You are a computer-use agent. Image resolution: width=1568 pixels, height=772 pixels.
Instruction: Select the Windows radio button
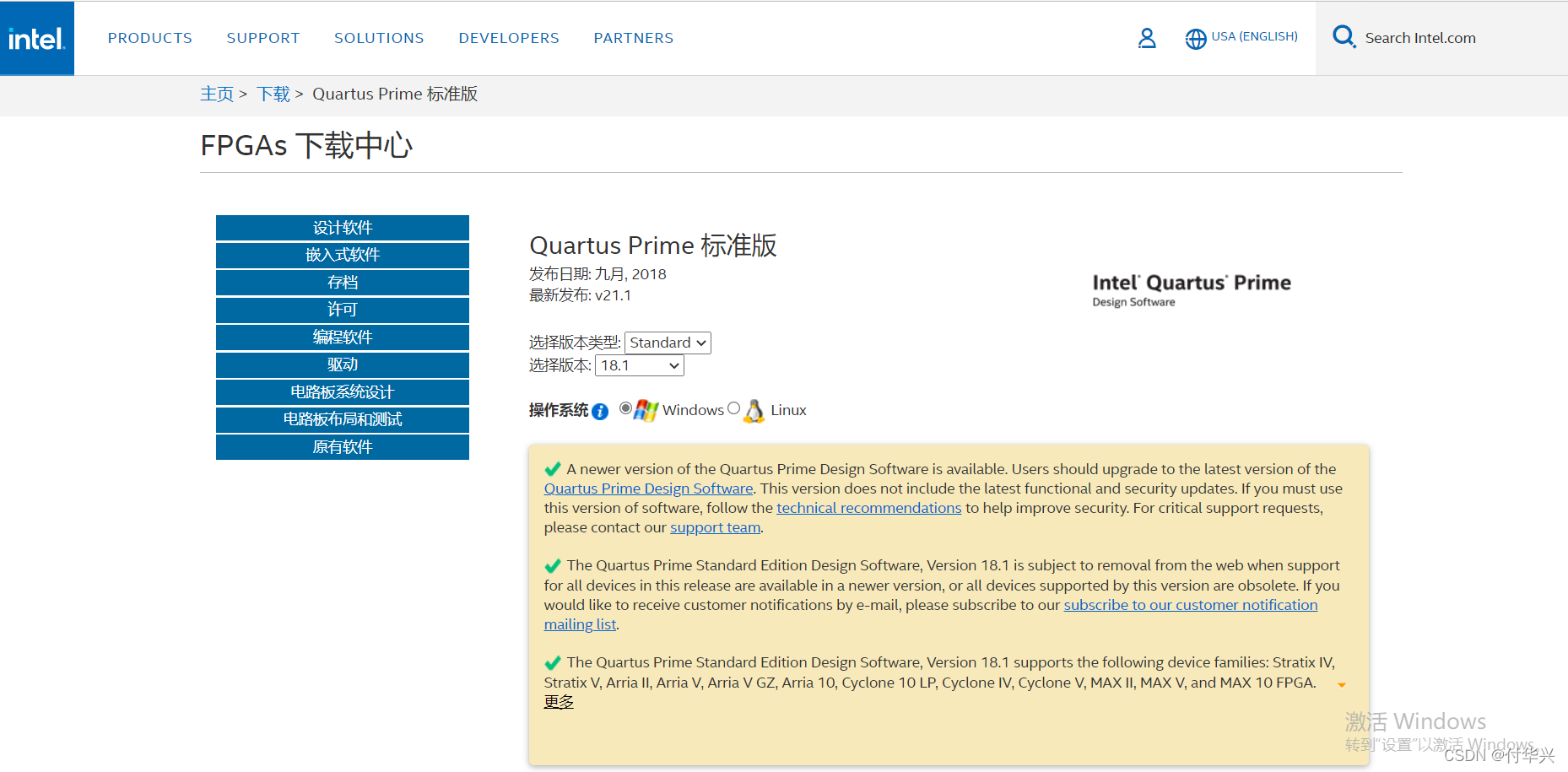pos(625,408)
